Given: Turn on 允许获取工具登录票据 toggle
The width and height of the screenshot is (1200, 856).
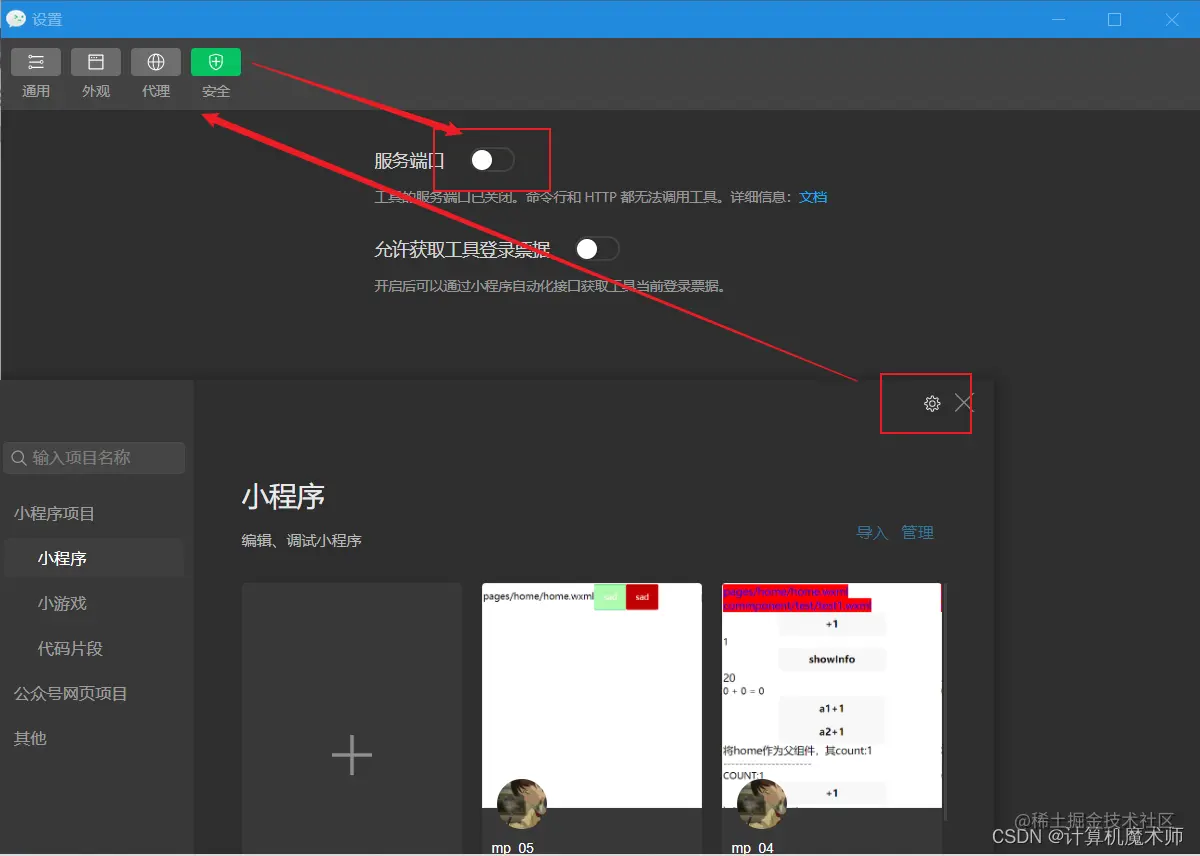Looking at the screenshot, I should click(597, 248).
